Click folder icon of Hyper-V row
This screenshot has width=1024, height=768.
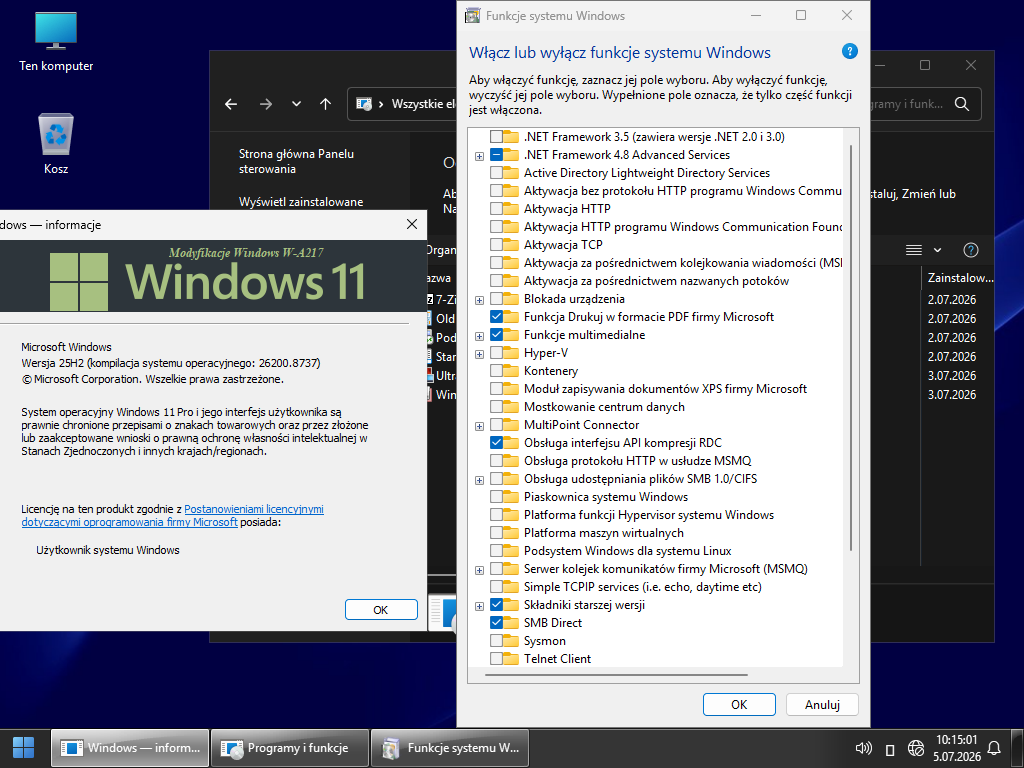click(511, 353)
